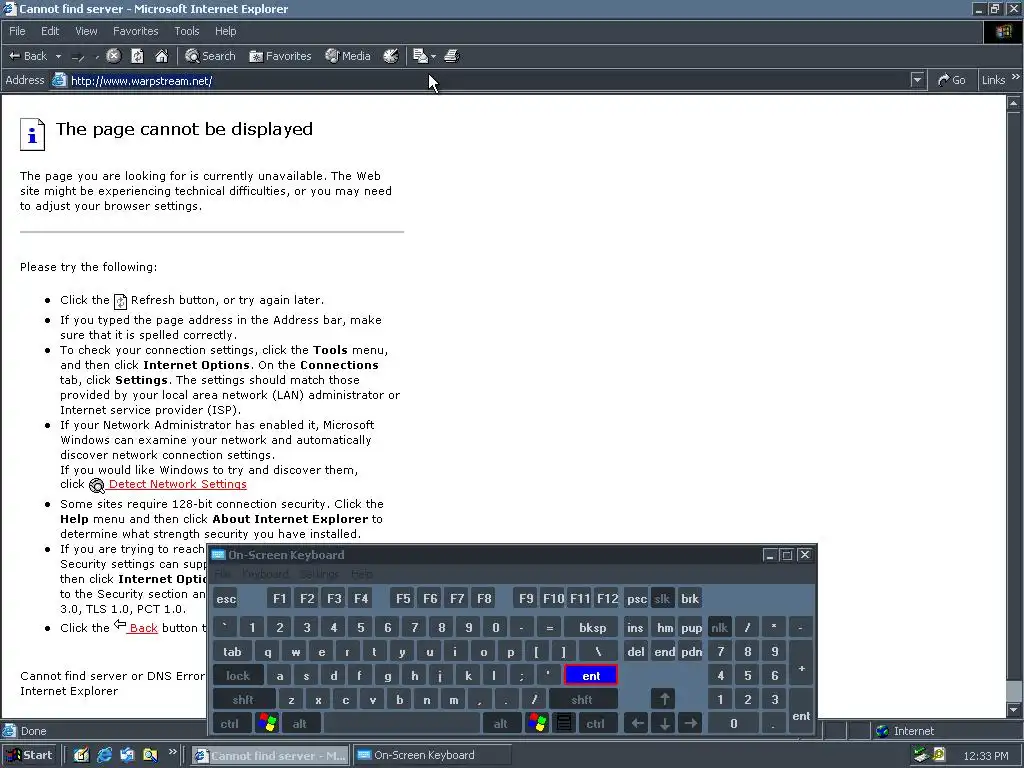Viewport: 1024px width, 768px height.
Task: Toggle the slk scroll lock key
Action: [x=662, y=599]
